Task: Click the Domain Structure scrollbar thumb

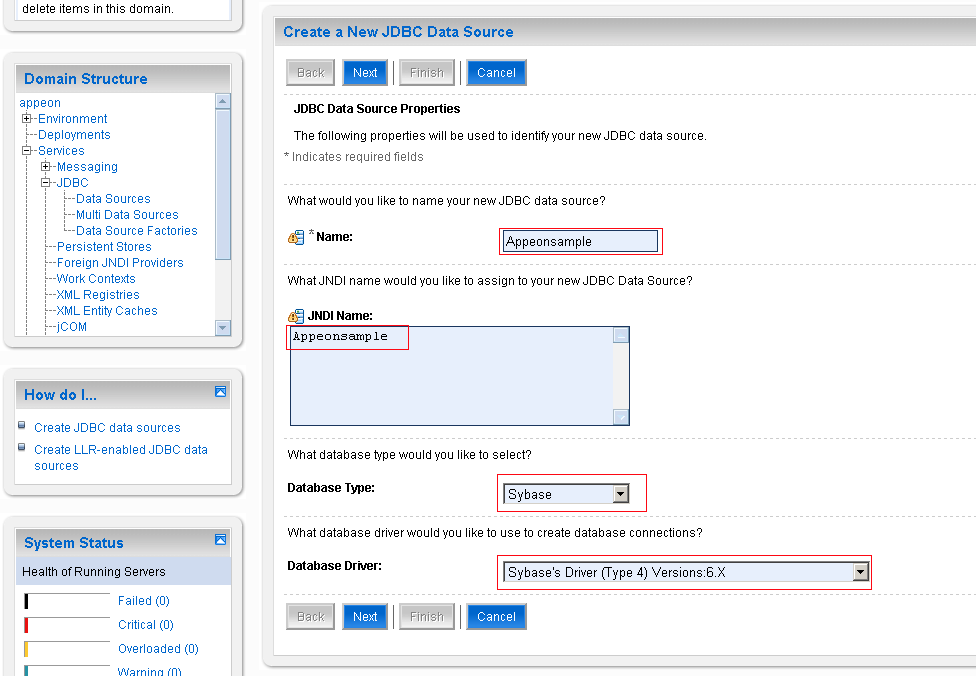Action: [x=223, y=184]
